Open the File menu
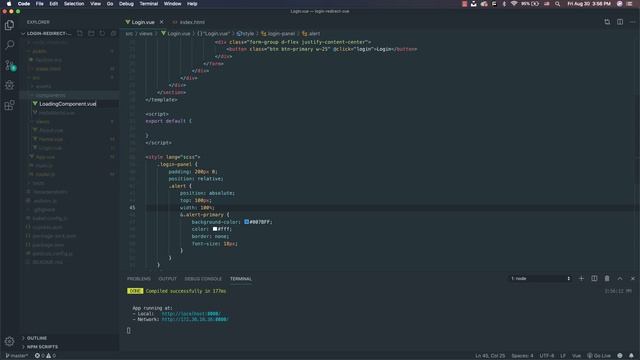 coord(40,4)
